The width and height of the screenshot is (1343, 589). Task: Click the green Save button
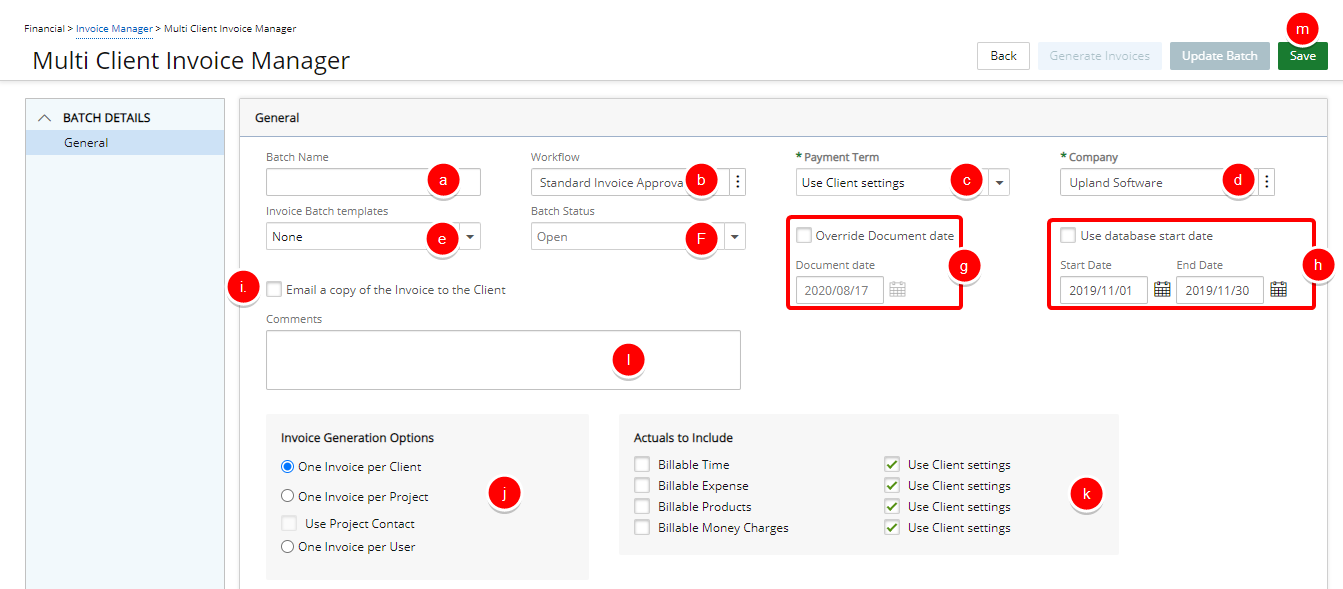click(1302, 56)
